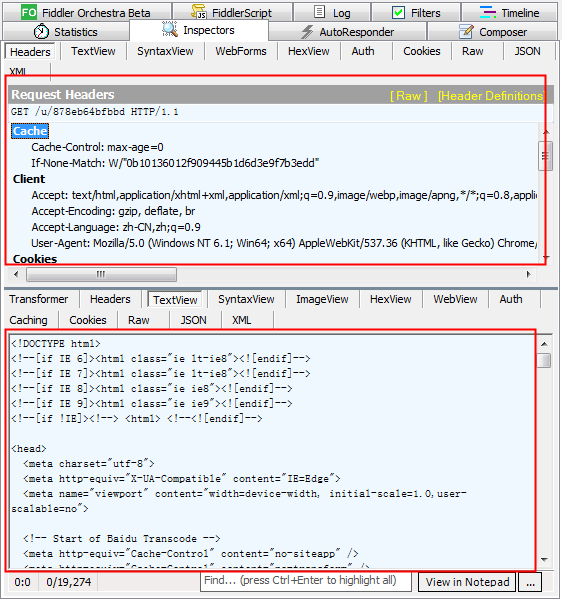Open the response Headers tab
562x600 pixels.
pyautogui.click(x=110, y=299)
